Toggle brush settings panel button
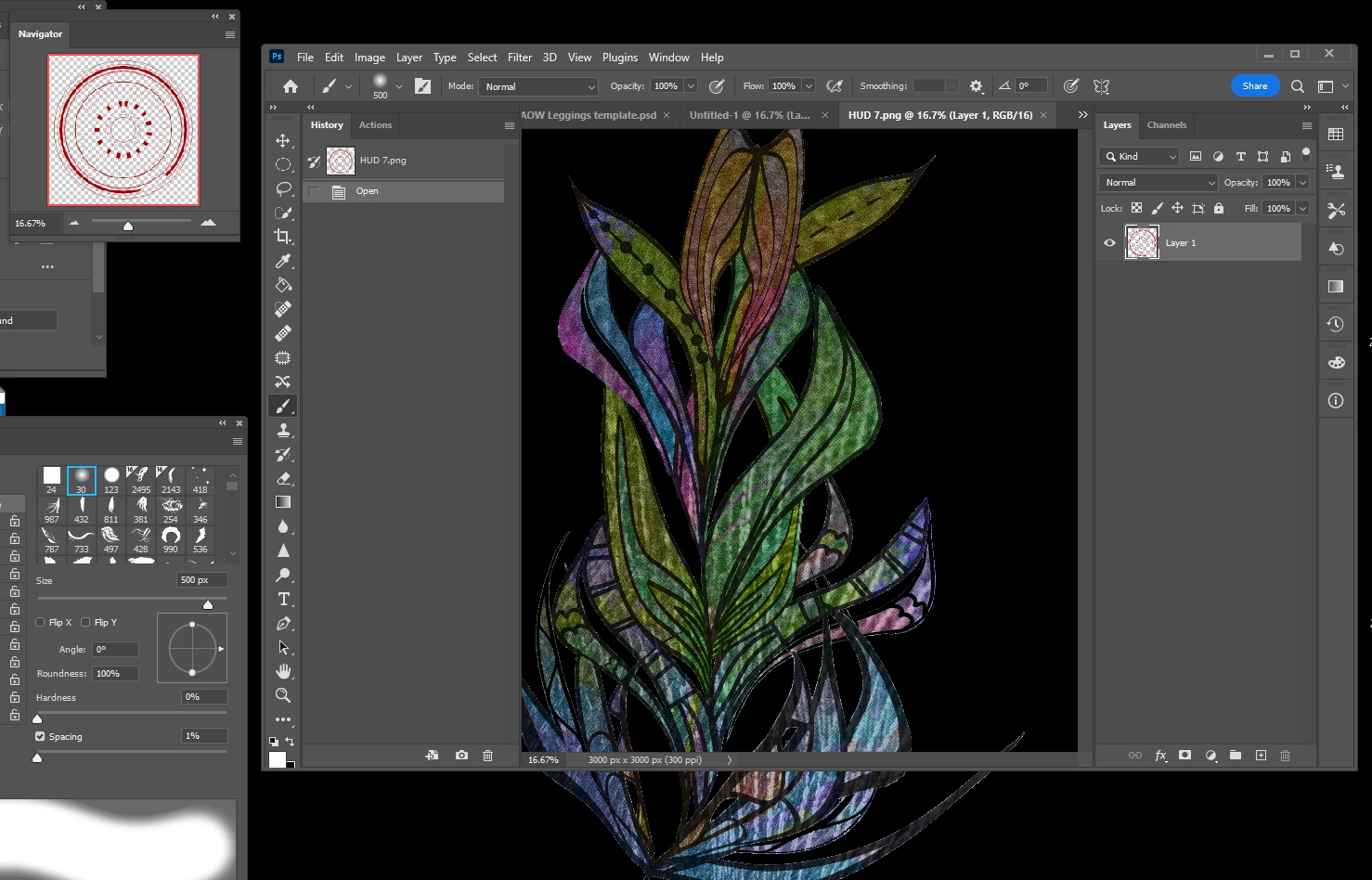Viewport: 1372px width, 880px height. pos(422,86)
